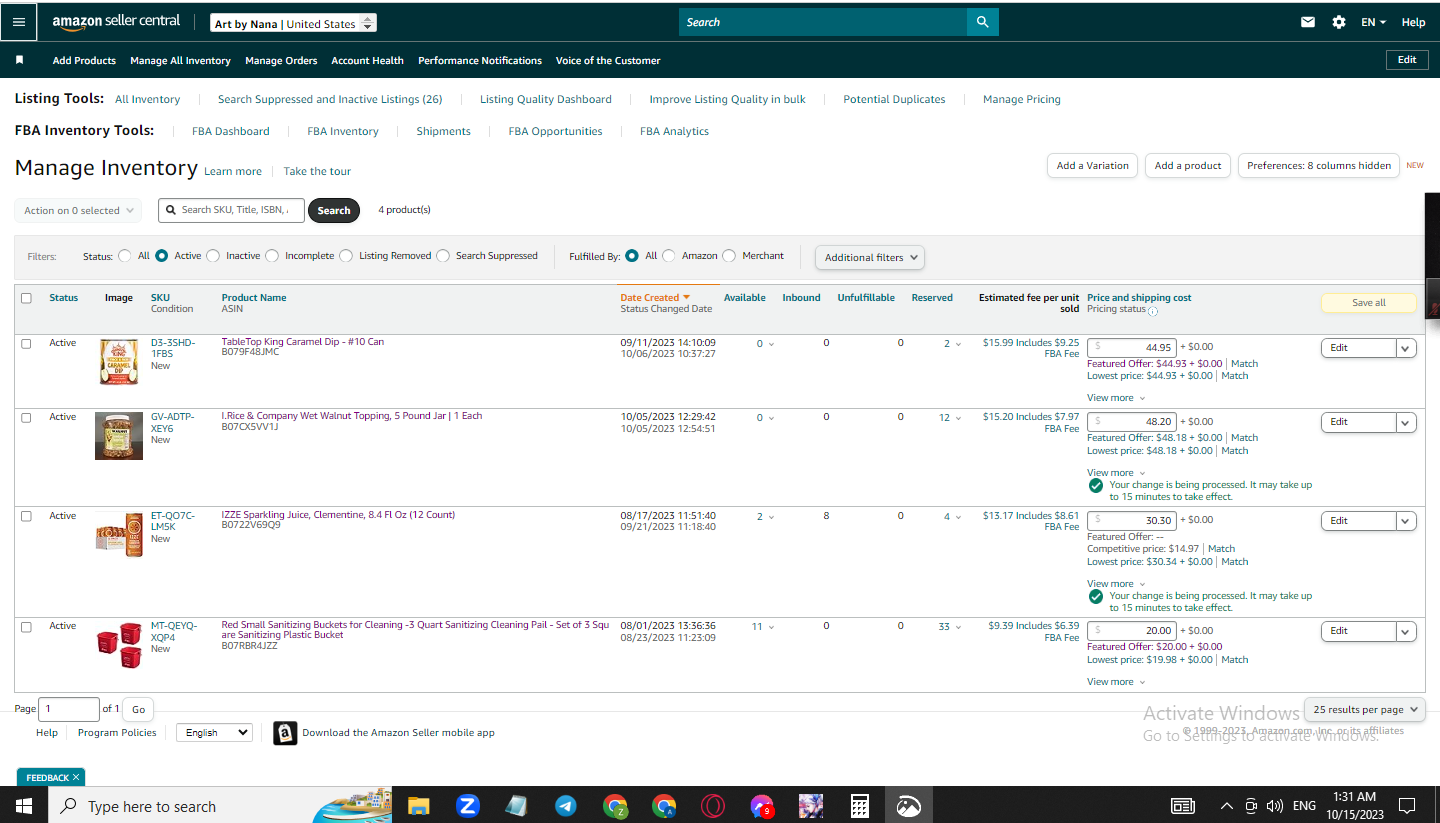Click the volume icon in system tray
This screenshot has width=1440, height=823.
pyautogui.click(x=1274, y=806)
